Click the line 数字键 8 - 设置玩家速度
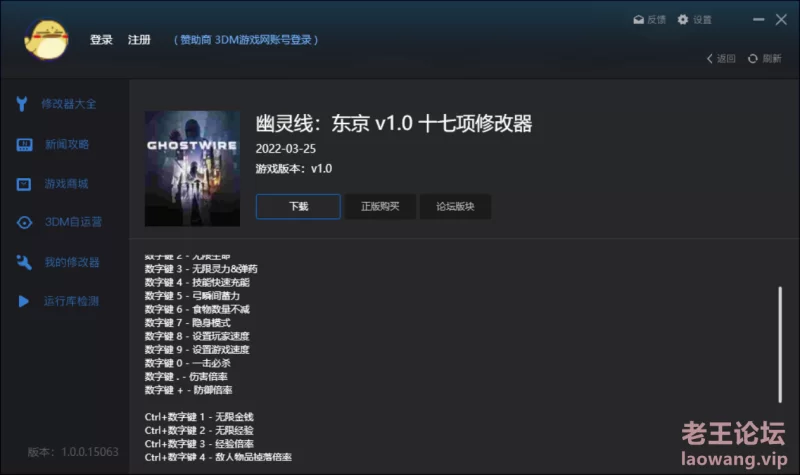 (197, 336)
